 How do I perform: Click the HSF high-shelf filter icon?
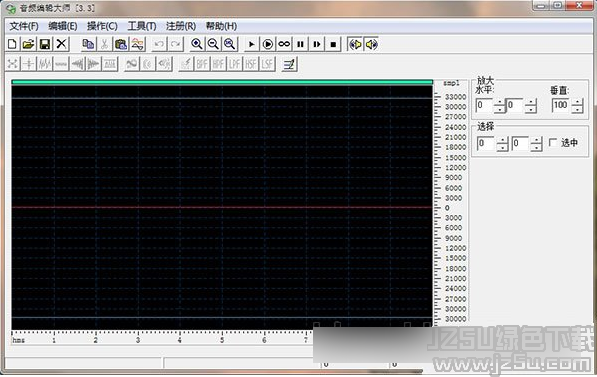(251, 64)
